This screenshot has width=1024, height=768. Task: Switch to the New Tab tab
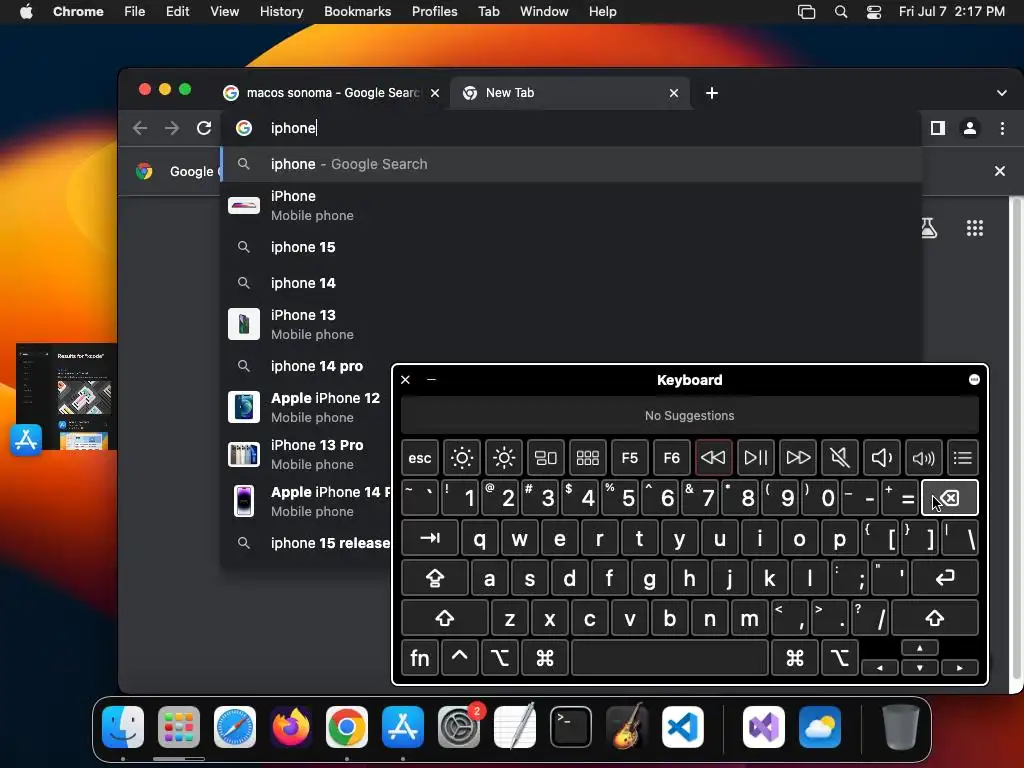coord(570,93)
